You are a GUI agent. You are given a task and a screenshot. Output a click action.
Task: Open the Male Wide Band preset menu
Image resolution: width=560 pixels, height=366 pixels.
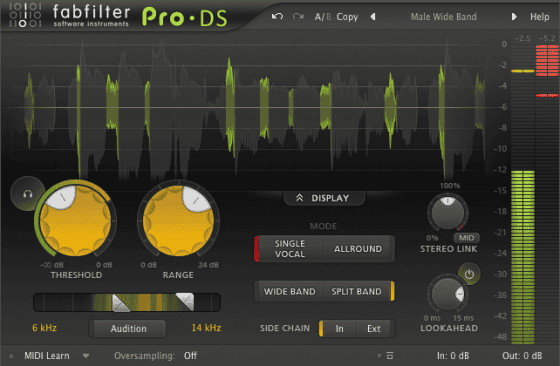[x=443, y=17]
